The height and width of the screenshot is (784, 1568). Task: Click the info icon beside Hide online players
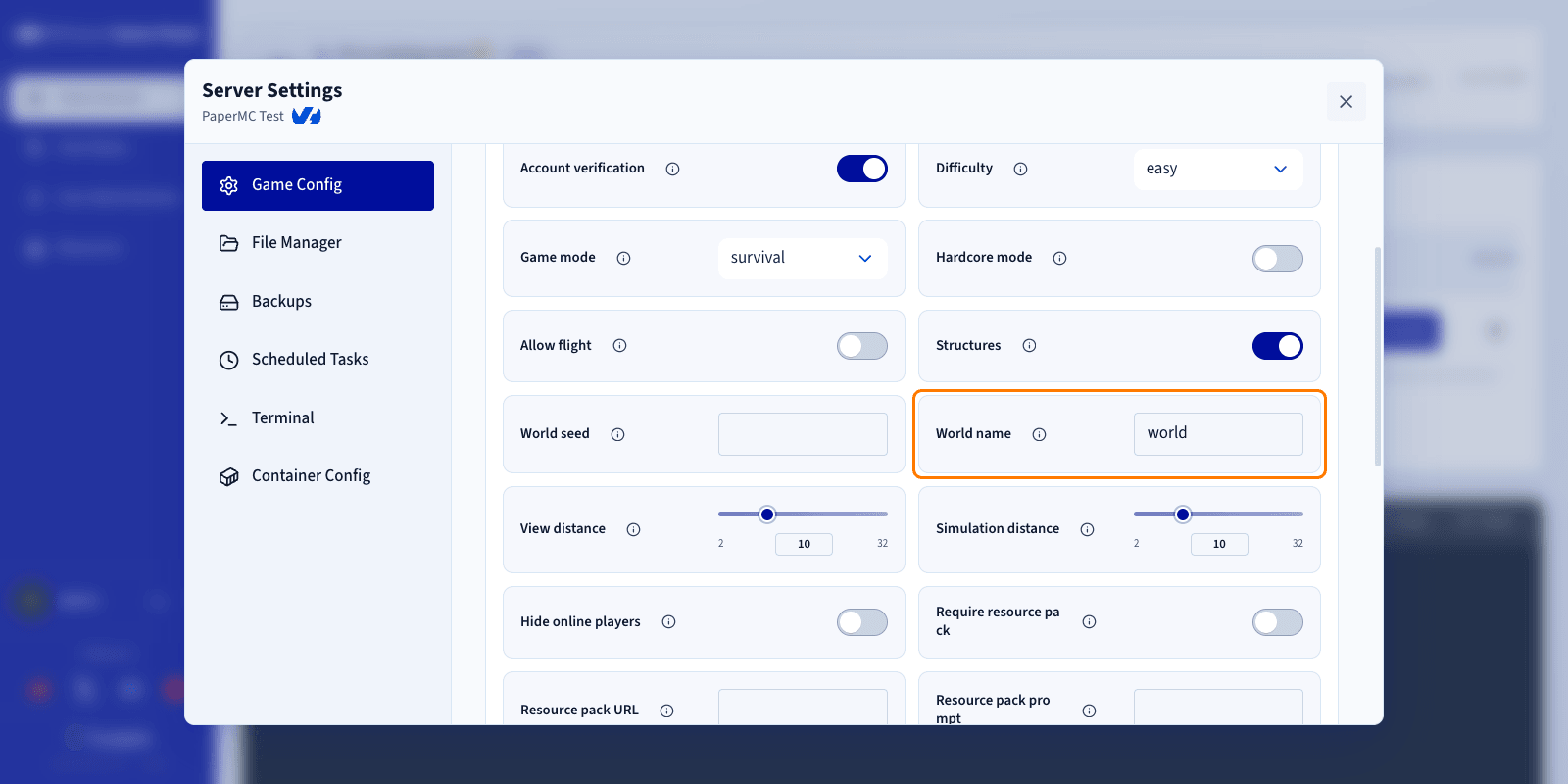(x=668, y=621)
